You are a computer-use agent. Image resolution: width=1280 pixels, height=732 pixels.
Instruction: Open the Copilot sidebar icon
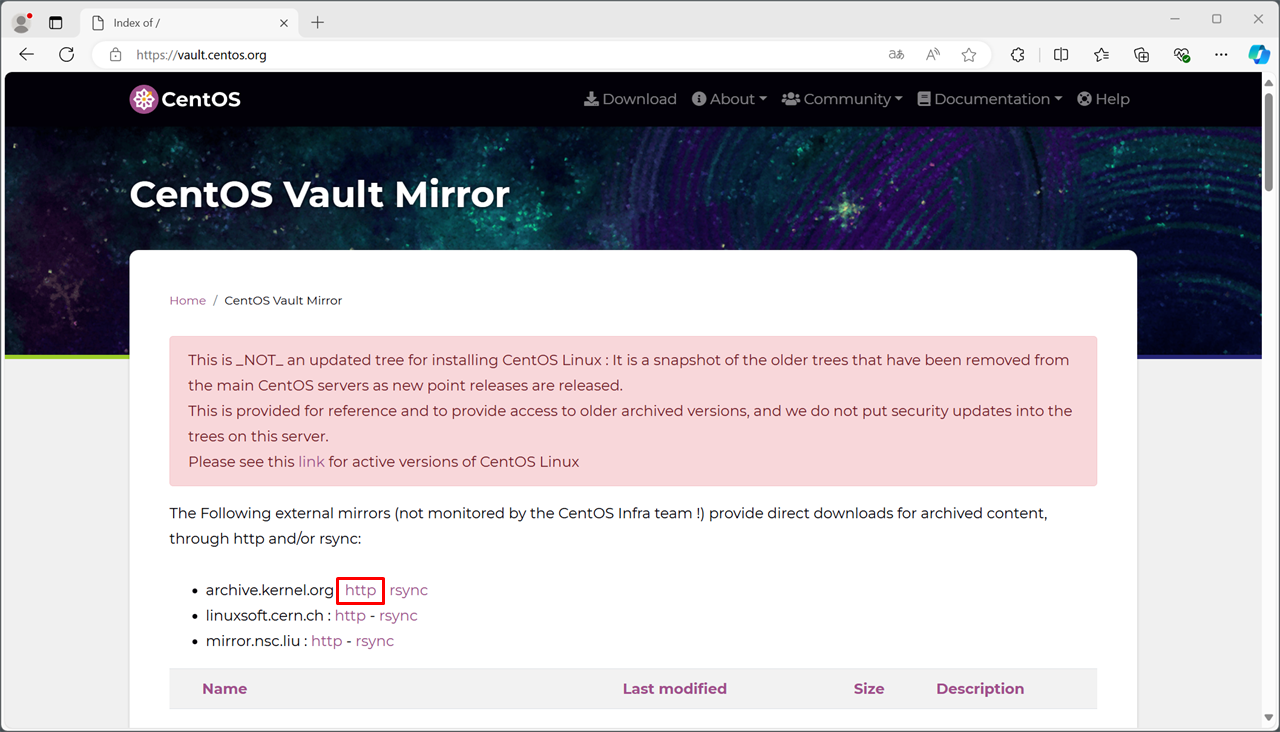(x=1259, y=55)
